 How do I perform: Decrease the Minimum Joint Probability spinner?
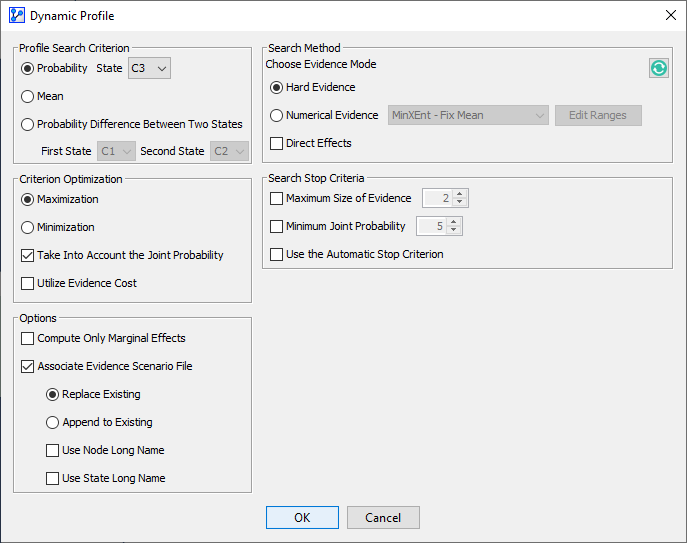click(x=454, y=231)
